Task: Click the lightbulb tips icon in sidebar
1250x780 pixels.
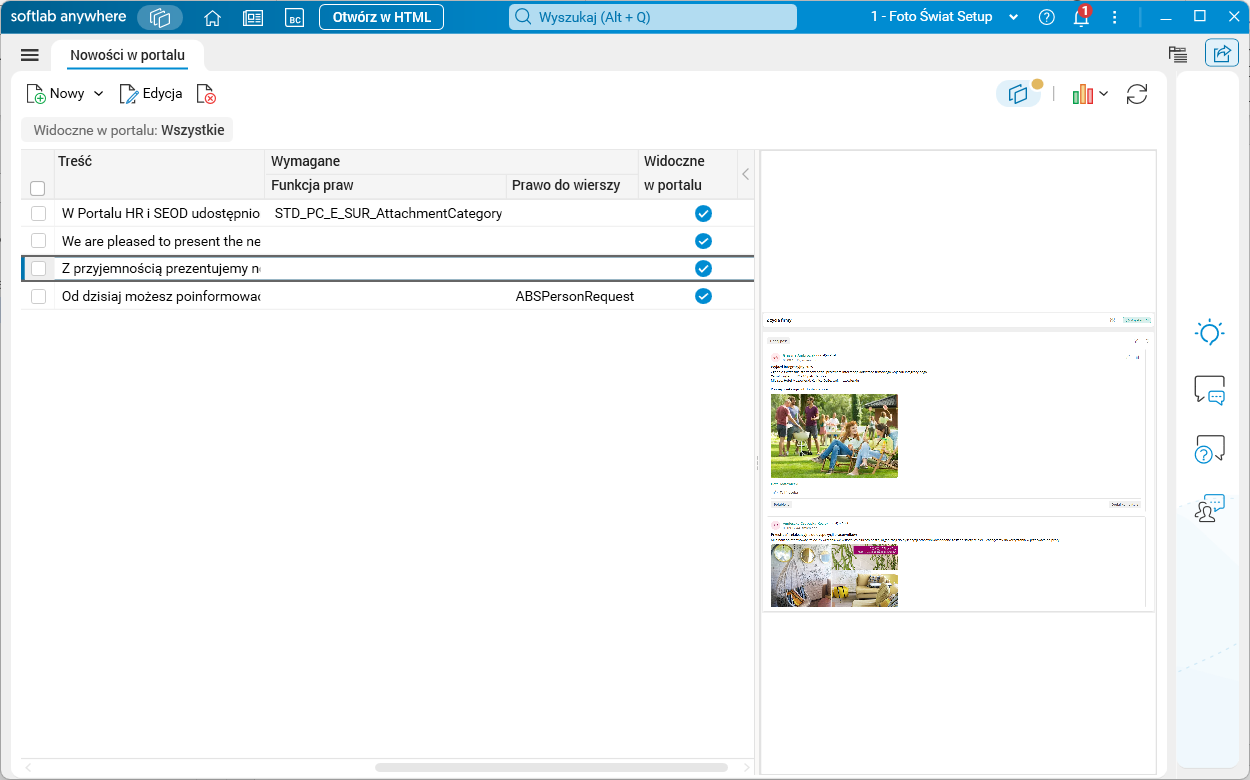Action: 1210,333
